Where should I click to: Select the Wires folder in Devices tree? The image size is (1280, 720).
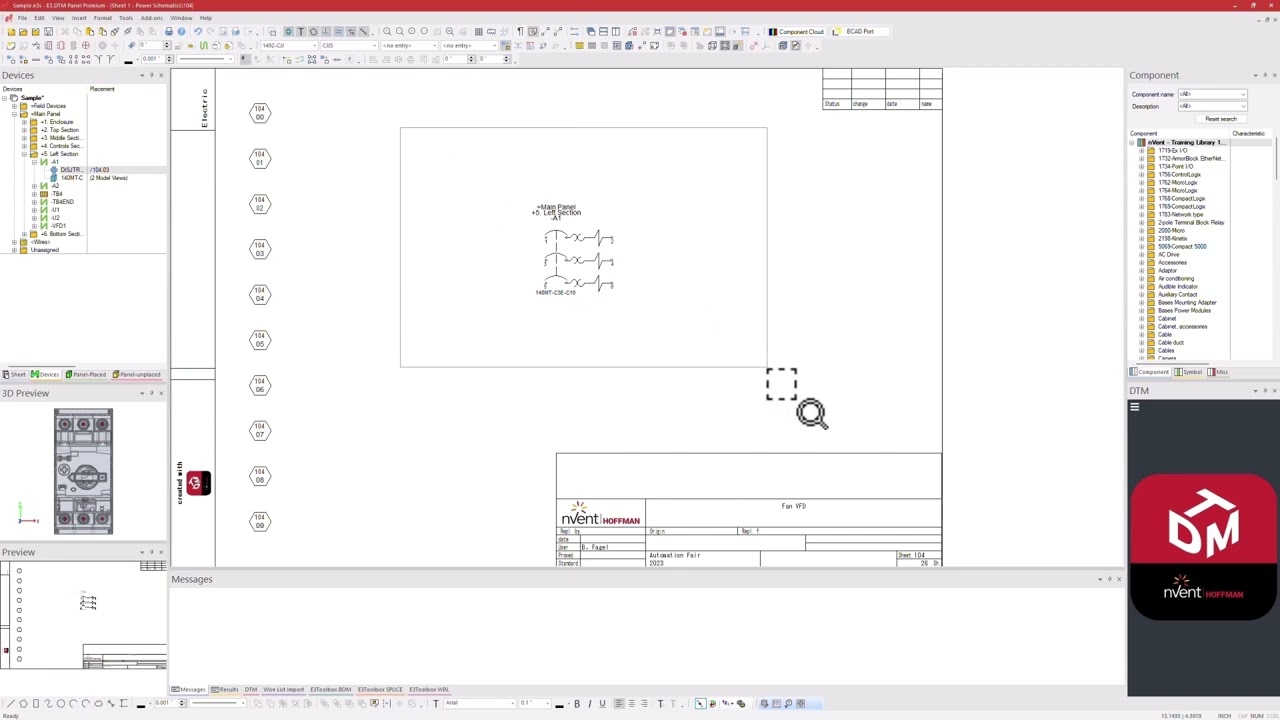(40, 242)
